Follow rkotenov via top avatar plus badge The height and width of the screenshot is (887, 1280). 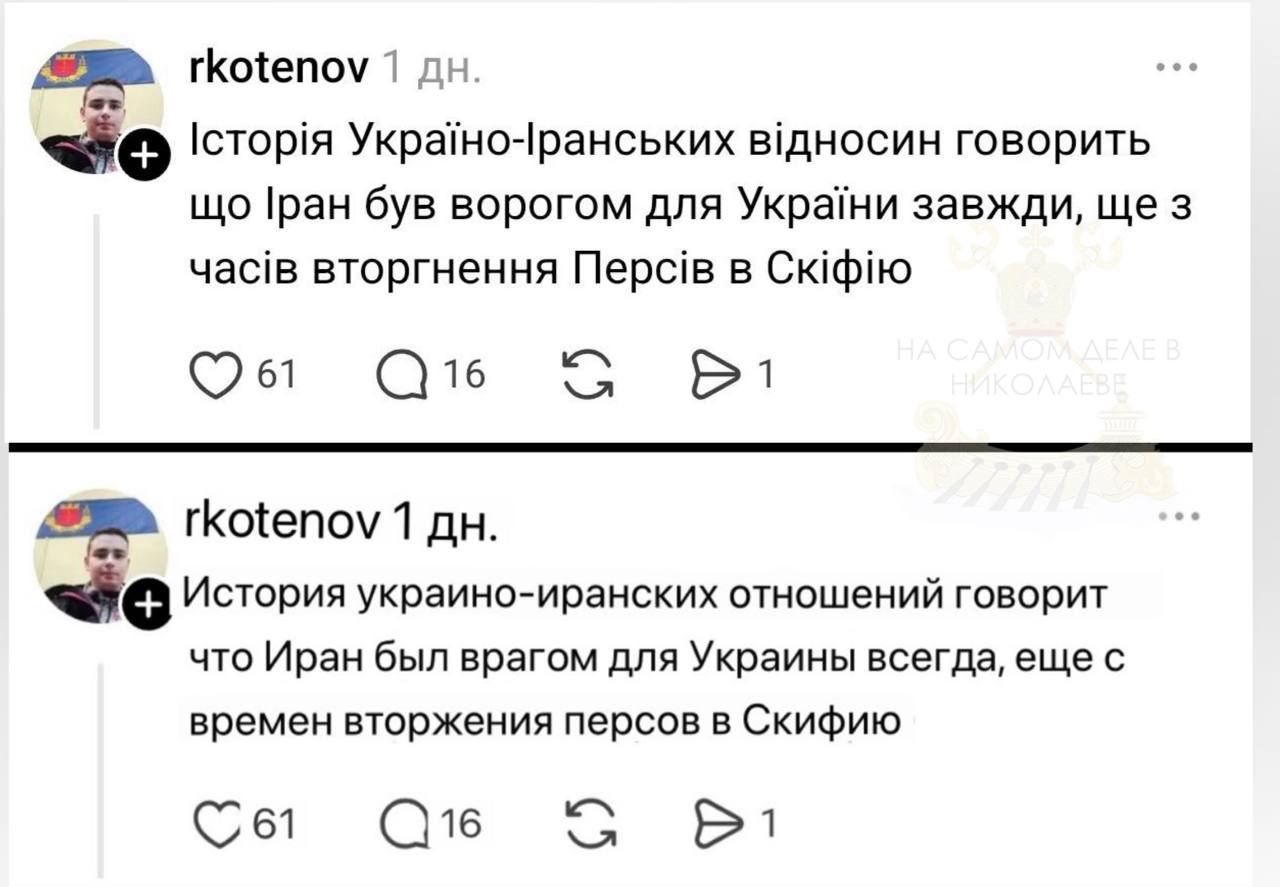[x=143, y=155]
